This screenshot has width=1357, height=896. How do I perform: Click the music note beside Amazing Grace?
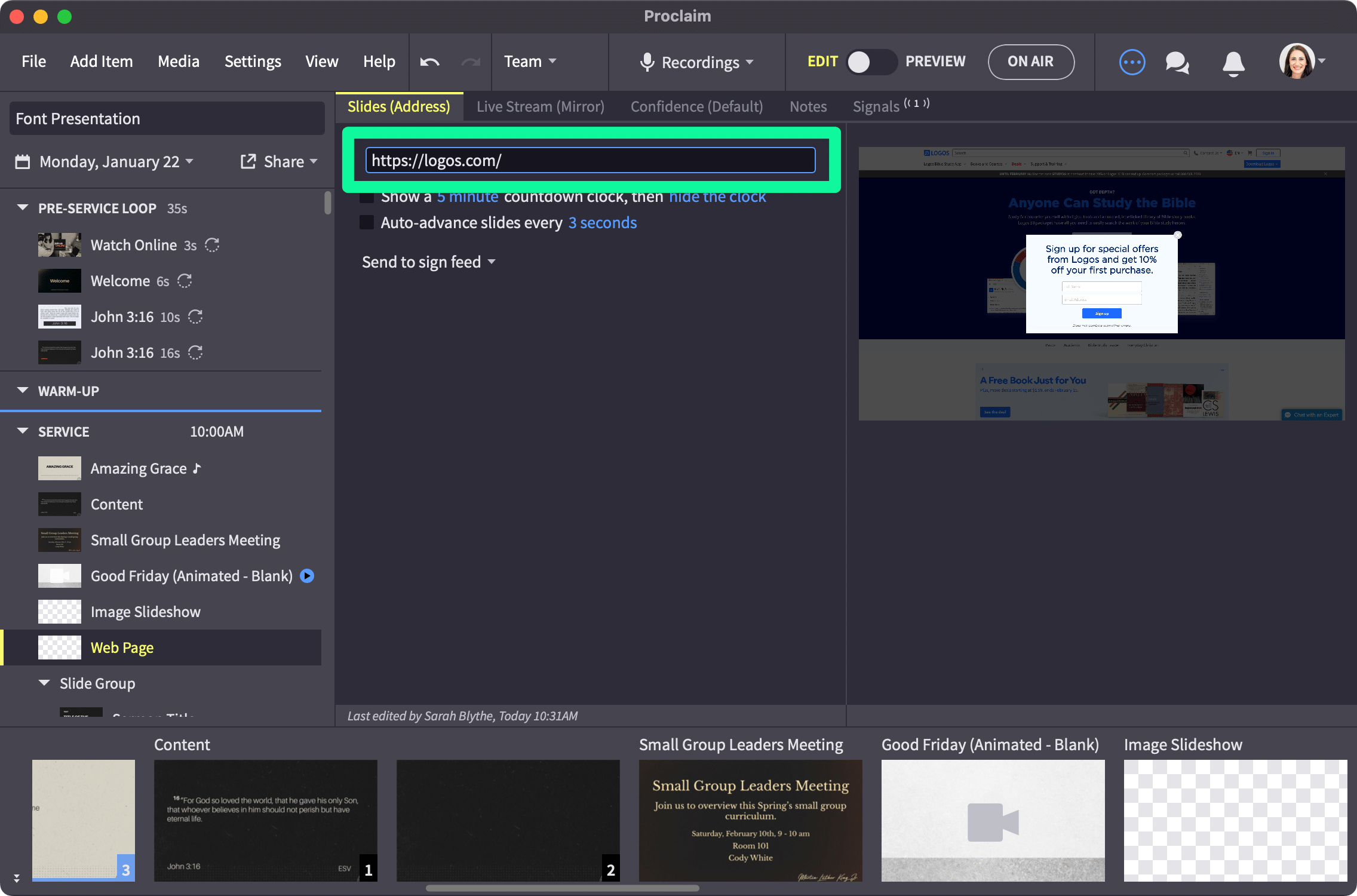[x=197, y=468]
